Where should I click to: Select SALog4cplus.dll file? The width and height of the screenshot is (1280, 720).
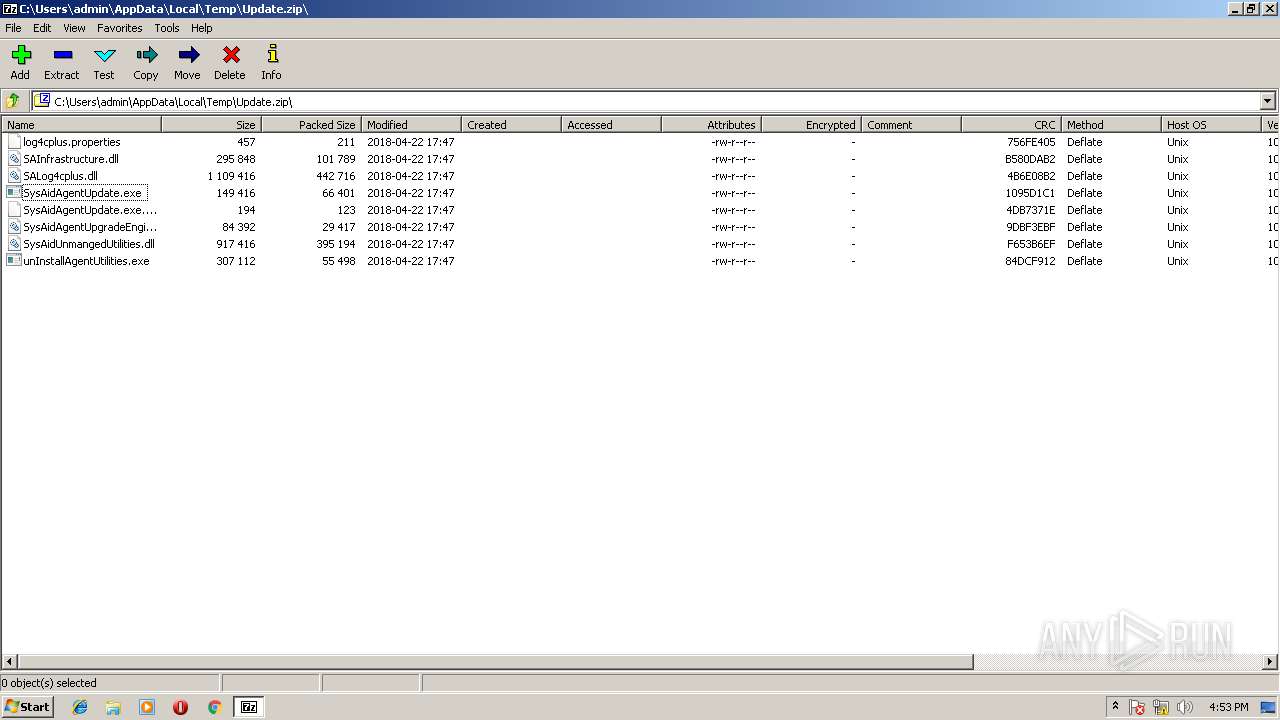[60, 176]
